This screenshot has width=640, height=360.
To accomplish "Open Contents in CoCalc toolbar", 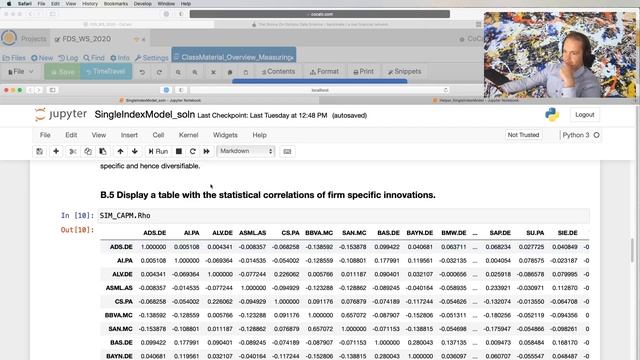I will pos(278,72).
